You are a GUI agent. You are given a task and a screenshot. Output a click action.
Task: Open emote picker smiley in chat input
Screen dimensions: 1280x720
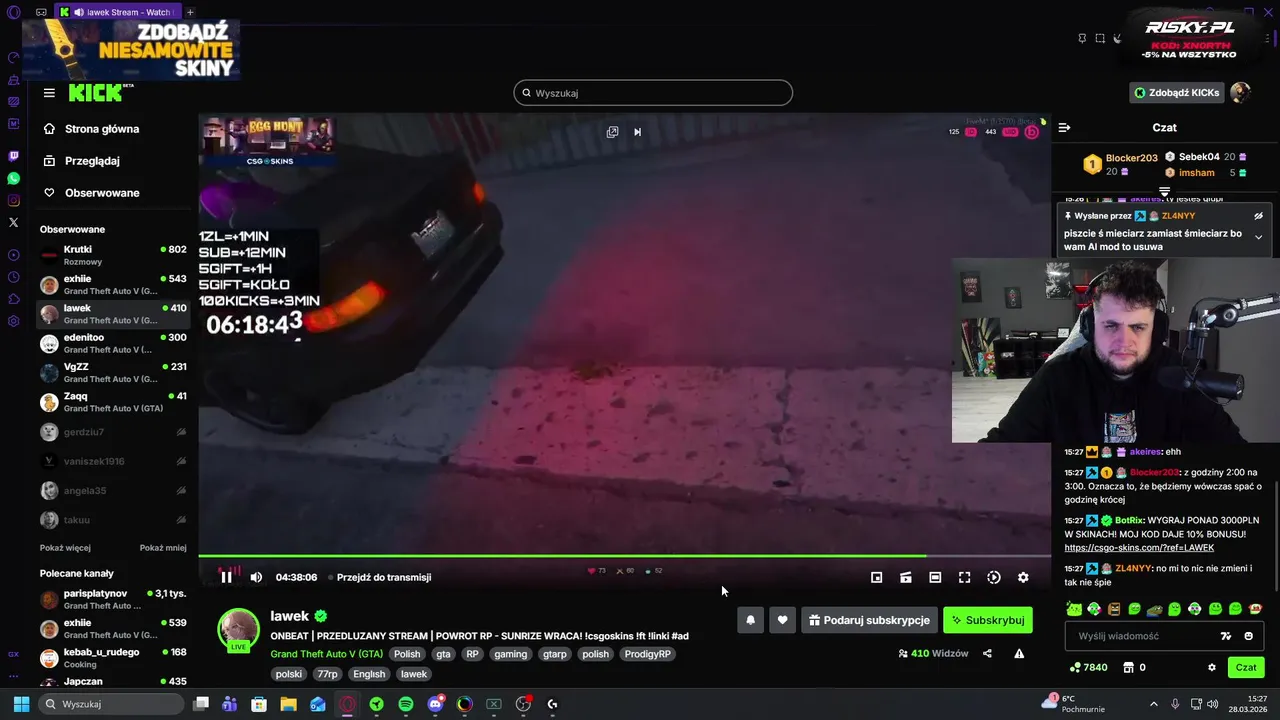(x=1248, y=636)
